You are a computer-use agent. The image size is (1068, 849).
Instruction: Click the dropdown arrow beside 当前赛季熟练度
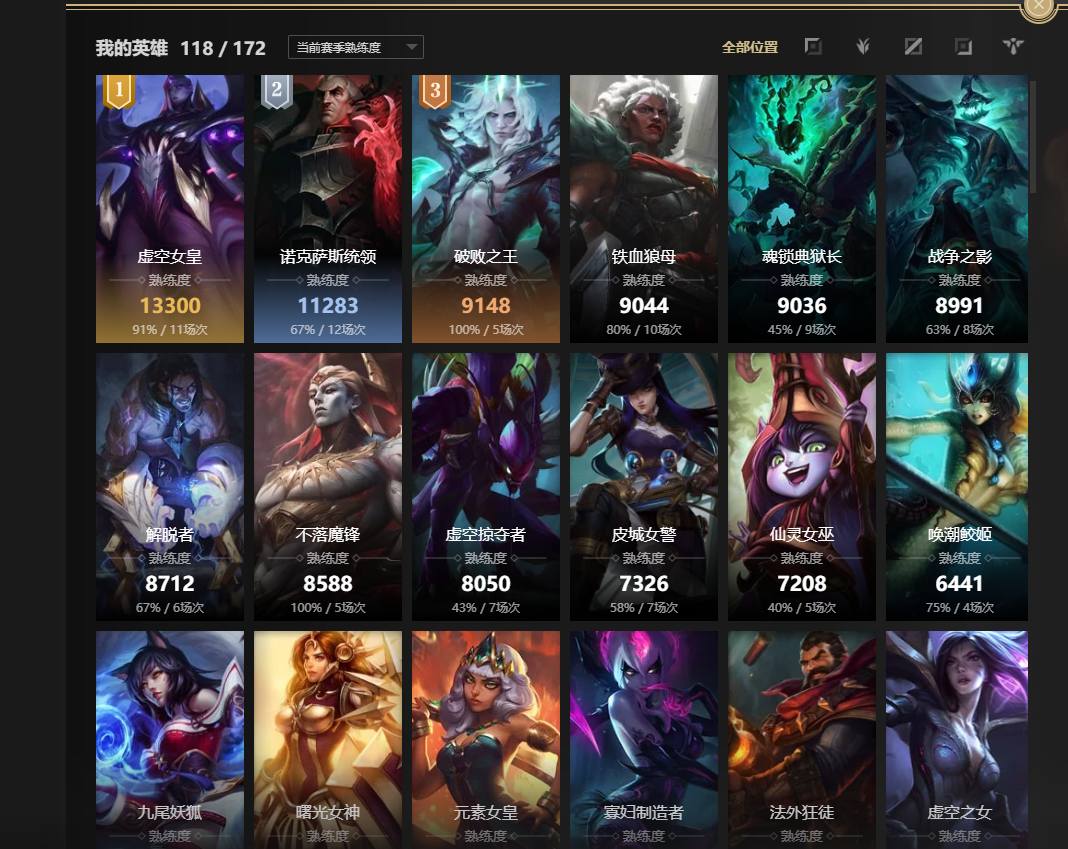click(x=411, y=47)
